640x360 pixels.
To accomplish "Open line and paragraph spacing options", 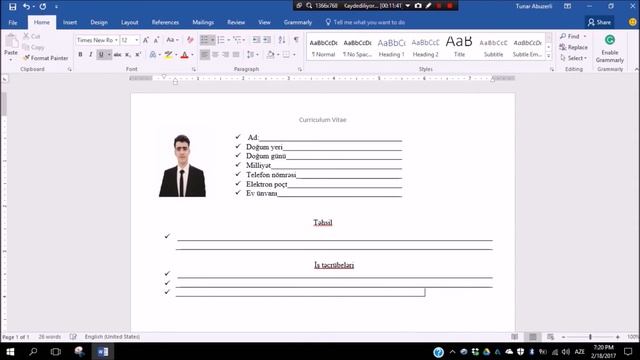I will tap(253, 54).
